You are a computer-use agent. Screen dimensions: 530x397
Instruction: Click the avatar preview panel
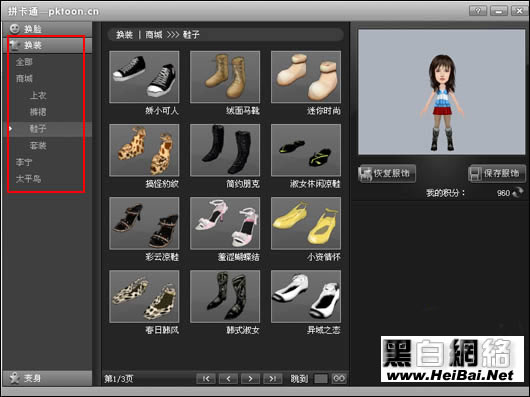442,92
